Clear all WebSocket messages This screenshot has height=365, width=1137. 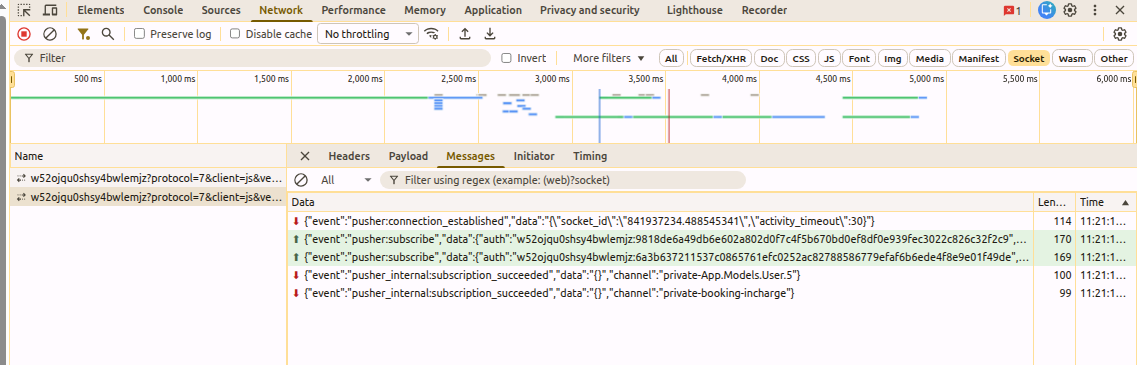301,180
